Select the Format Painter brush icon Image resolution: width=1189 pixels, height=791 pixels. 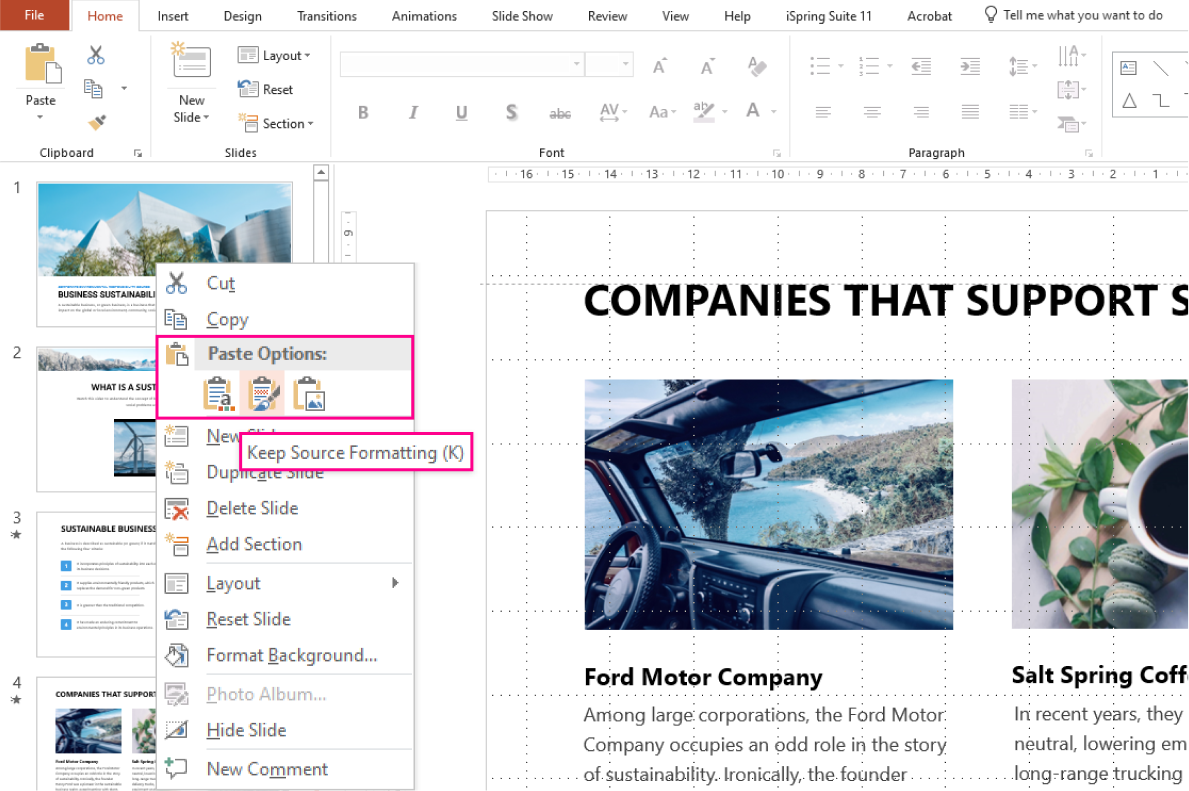click(96, 121)
